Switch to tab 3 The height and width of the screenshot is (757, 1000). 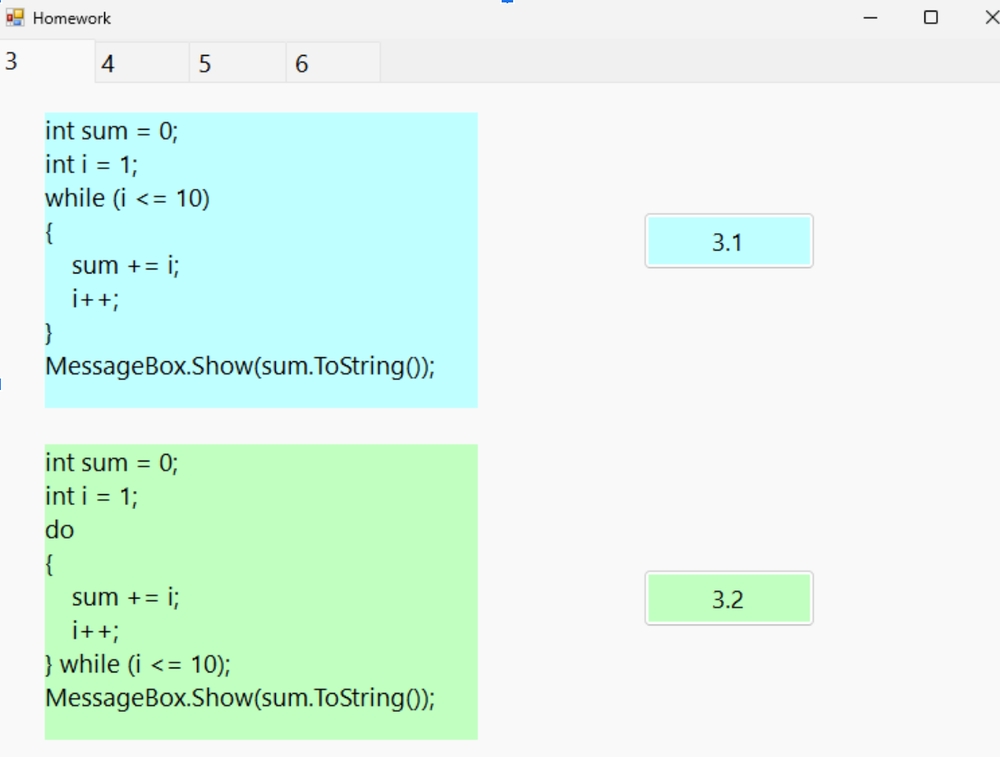point(47,61)
